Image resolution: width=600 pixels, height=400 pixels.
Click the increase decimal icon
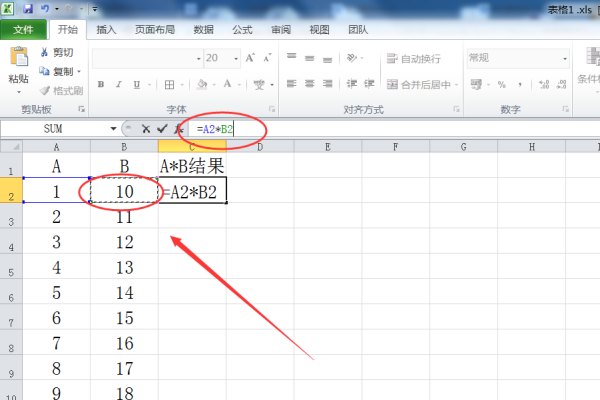[x=544, y=85]
